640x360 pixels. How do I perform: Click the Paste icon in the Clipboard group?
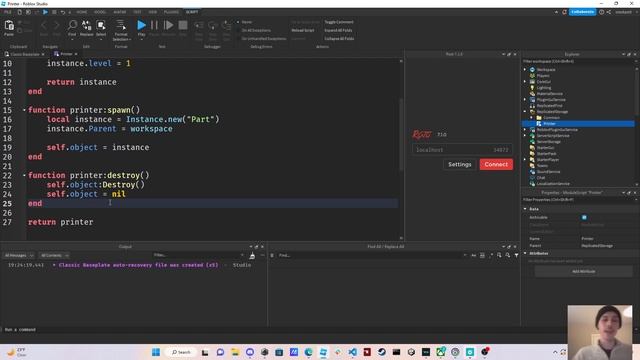pos(9,26)
